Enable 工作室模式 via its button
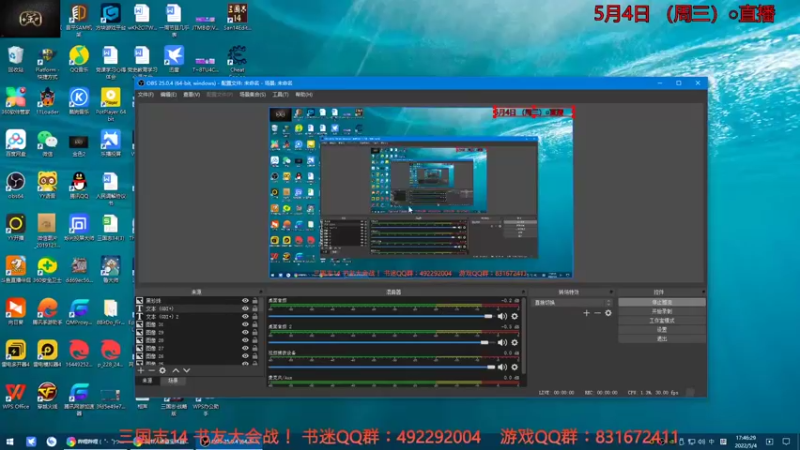This screenshot has width=800, height=450. pos(662,320)
